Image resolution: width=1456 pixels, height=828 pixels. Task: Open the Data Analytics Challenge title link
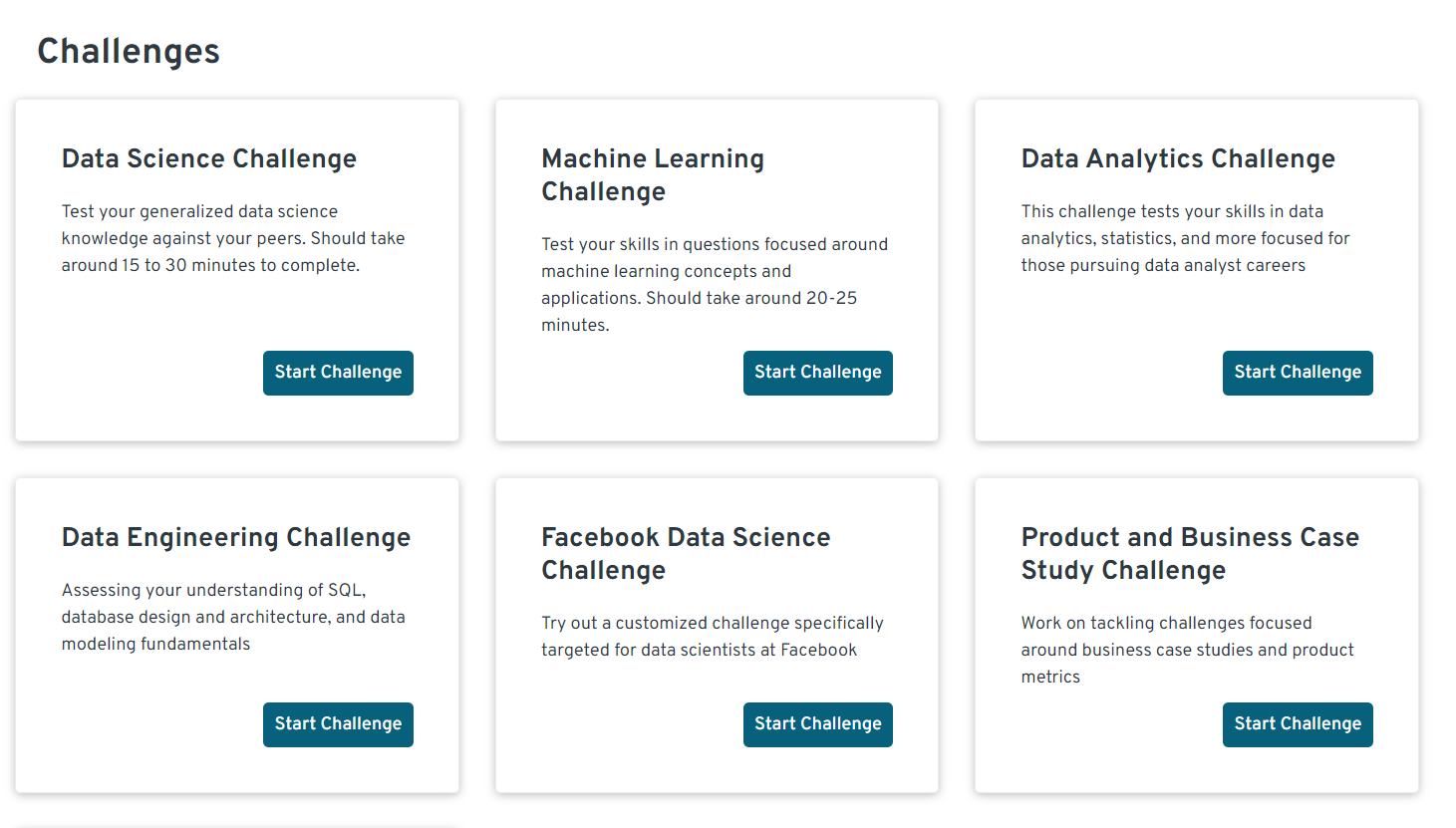click(x=1178, y=158)
